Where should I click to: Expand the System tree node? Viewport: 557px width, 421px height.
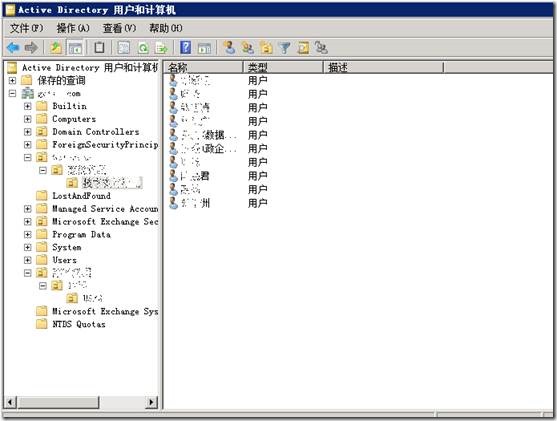coord(28,247)
